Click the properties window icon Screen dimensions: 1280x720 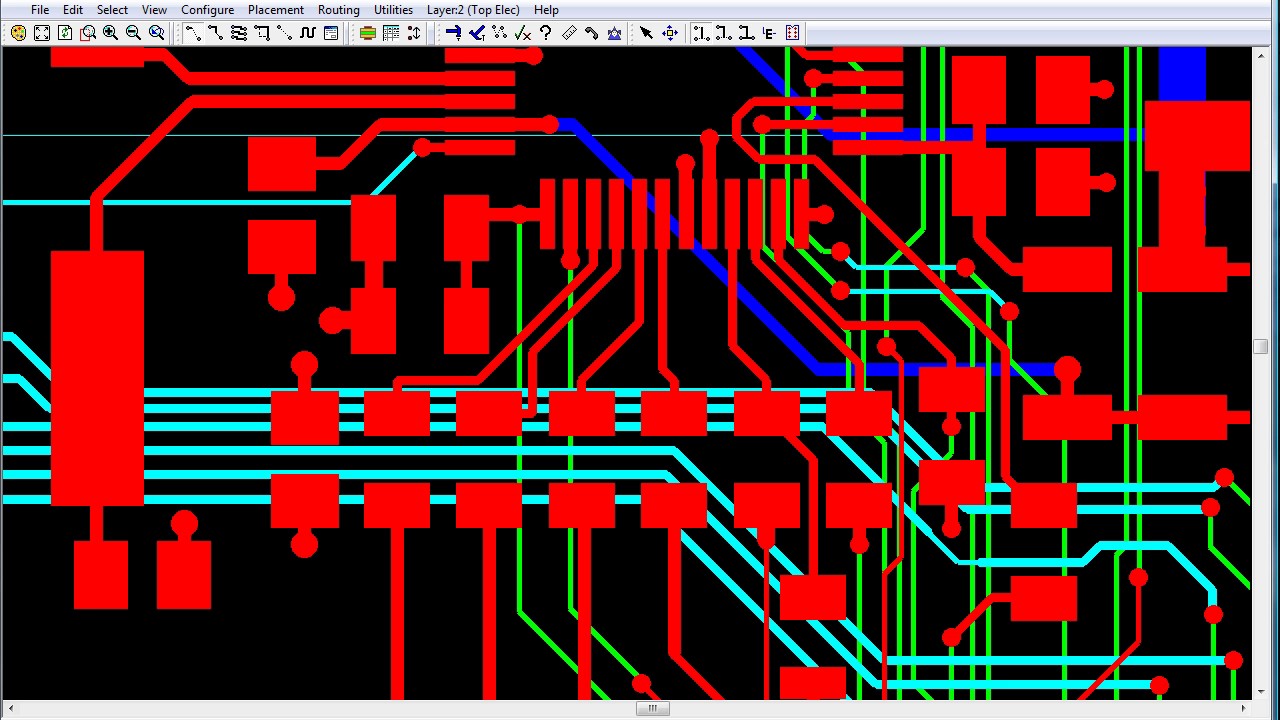pyautogui.click(x=331, y=33)
